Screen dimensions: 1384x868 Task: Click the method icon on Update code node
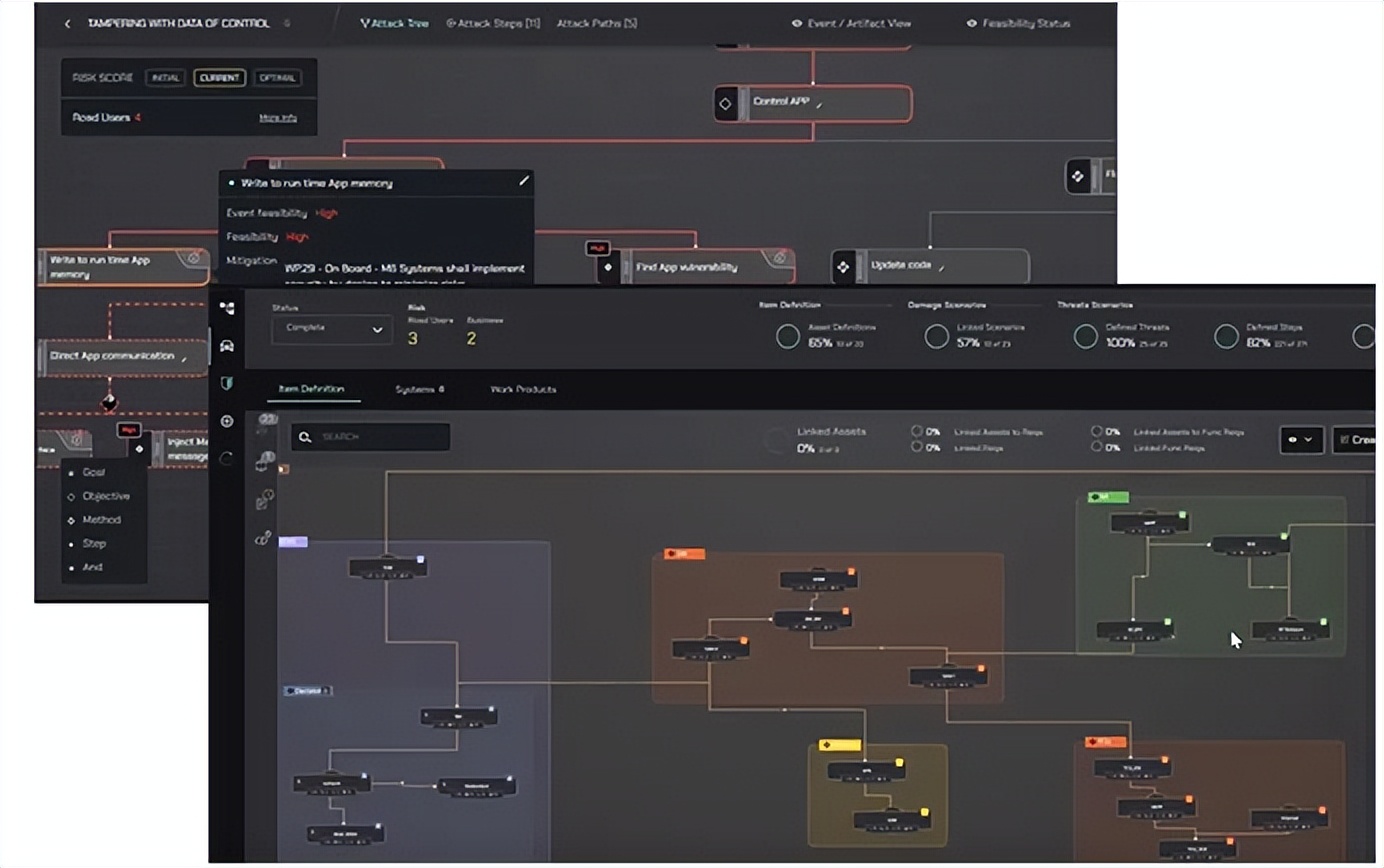click(843, 267)
